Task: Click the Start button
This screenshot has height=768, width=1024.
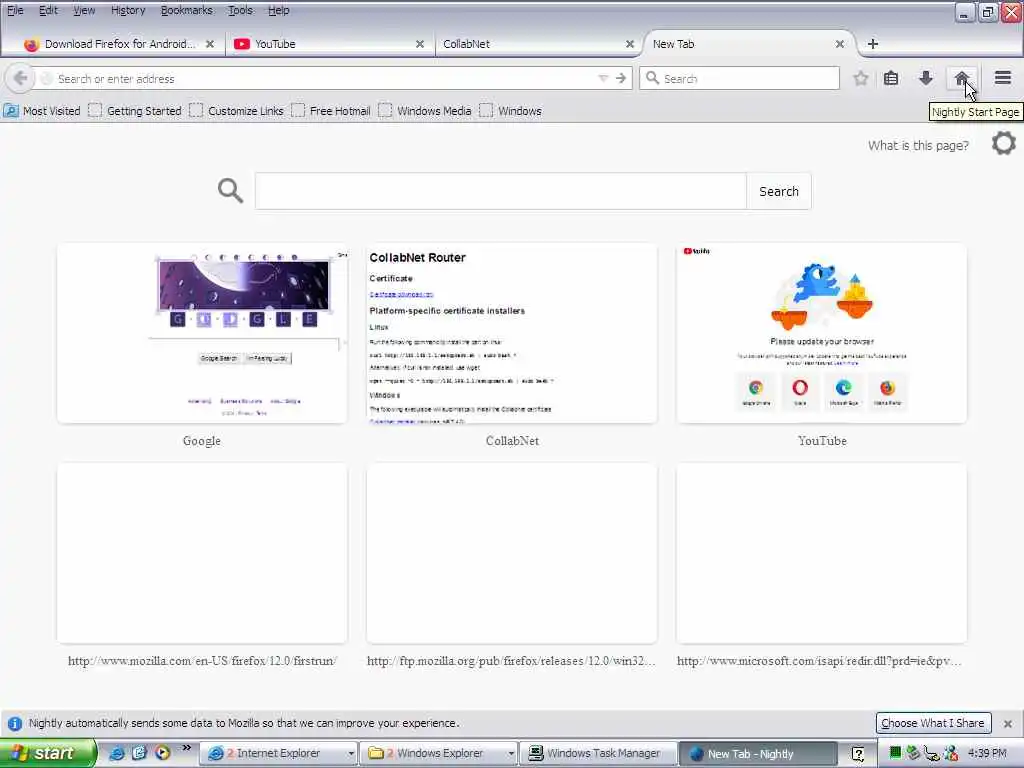Action: tap(48, 753)
